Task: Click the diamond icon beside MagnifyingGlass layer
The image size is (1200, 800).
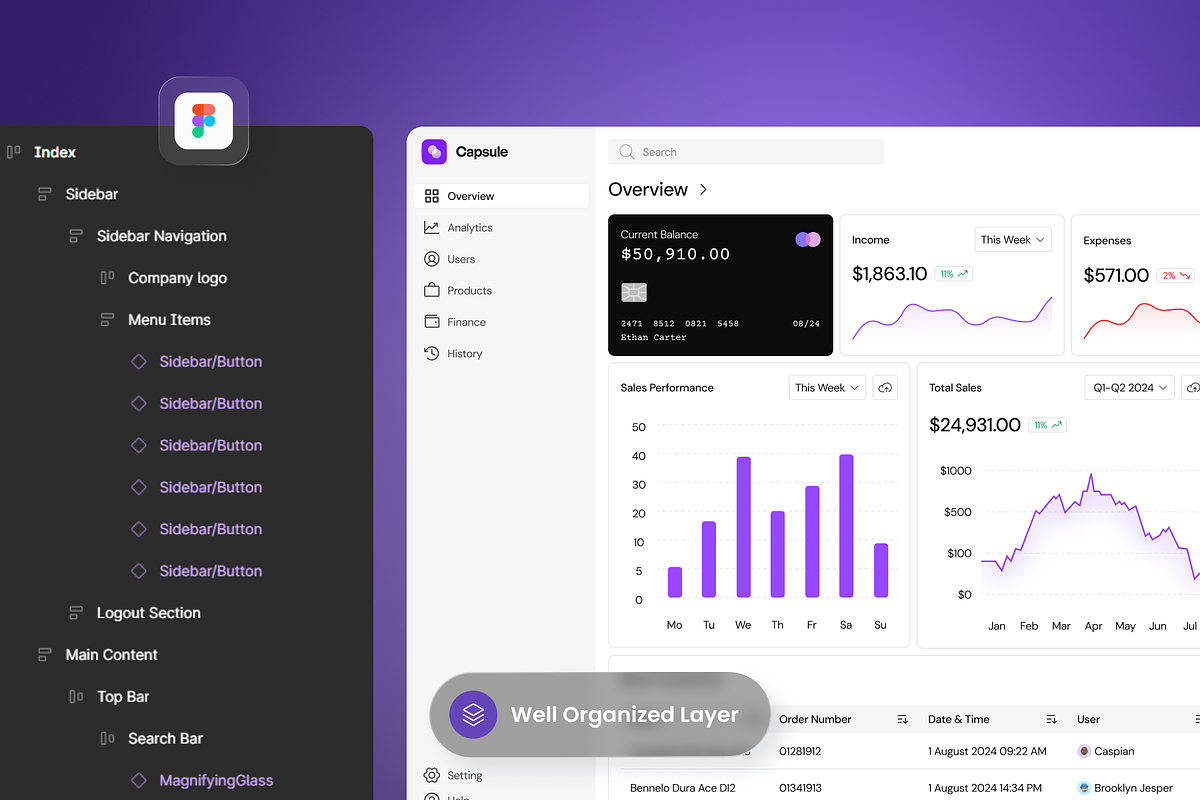Action: (139, 780)
